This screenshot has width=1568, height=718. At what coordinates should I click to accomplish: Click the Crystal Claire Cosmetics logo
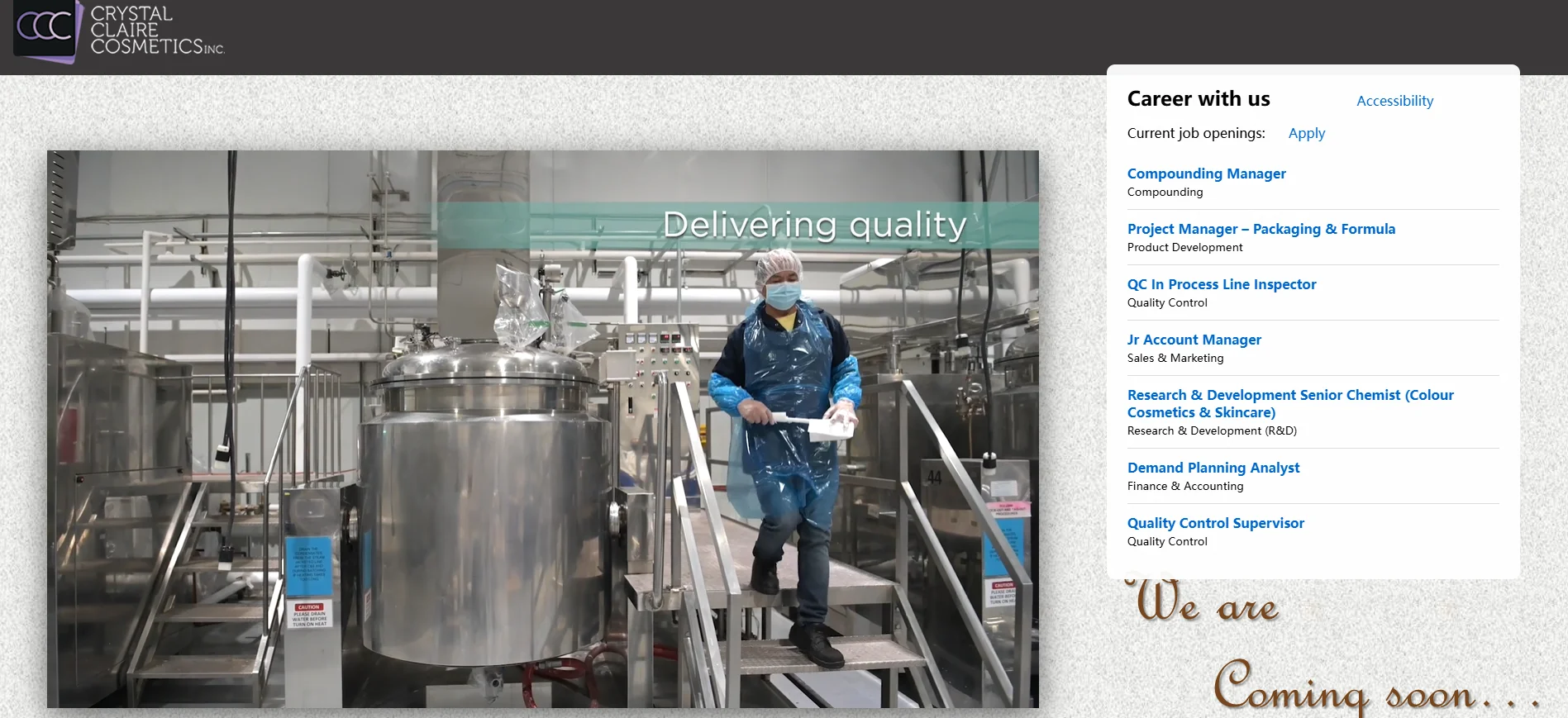click(119, 31)
